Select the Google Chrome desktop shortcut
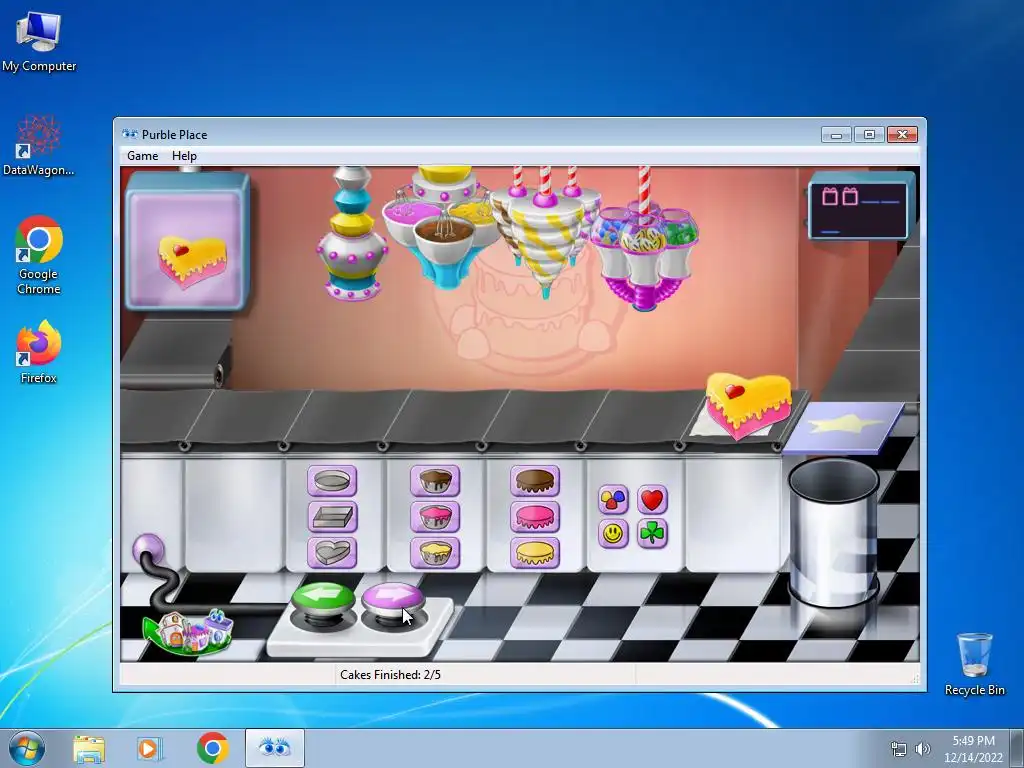The width and height of the screenshot is (1024, 768). (39, 255)
